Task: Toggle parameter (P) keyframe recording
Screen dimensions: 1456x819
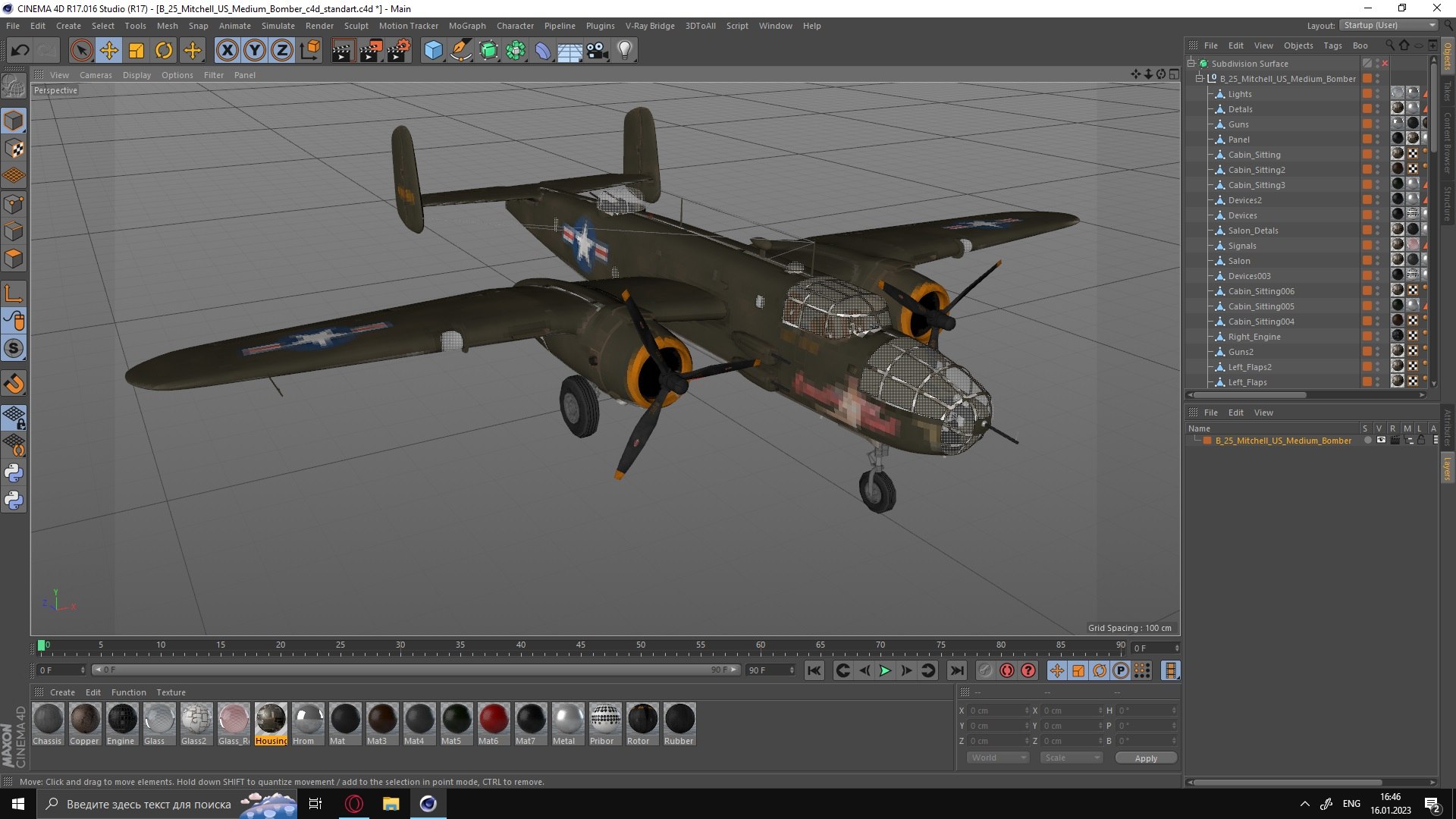Action: [x=1121, y=670]
